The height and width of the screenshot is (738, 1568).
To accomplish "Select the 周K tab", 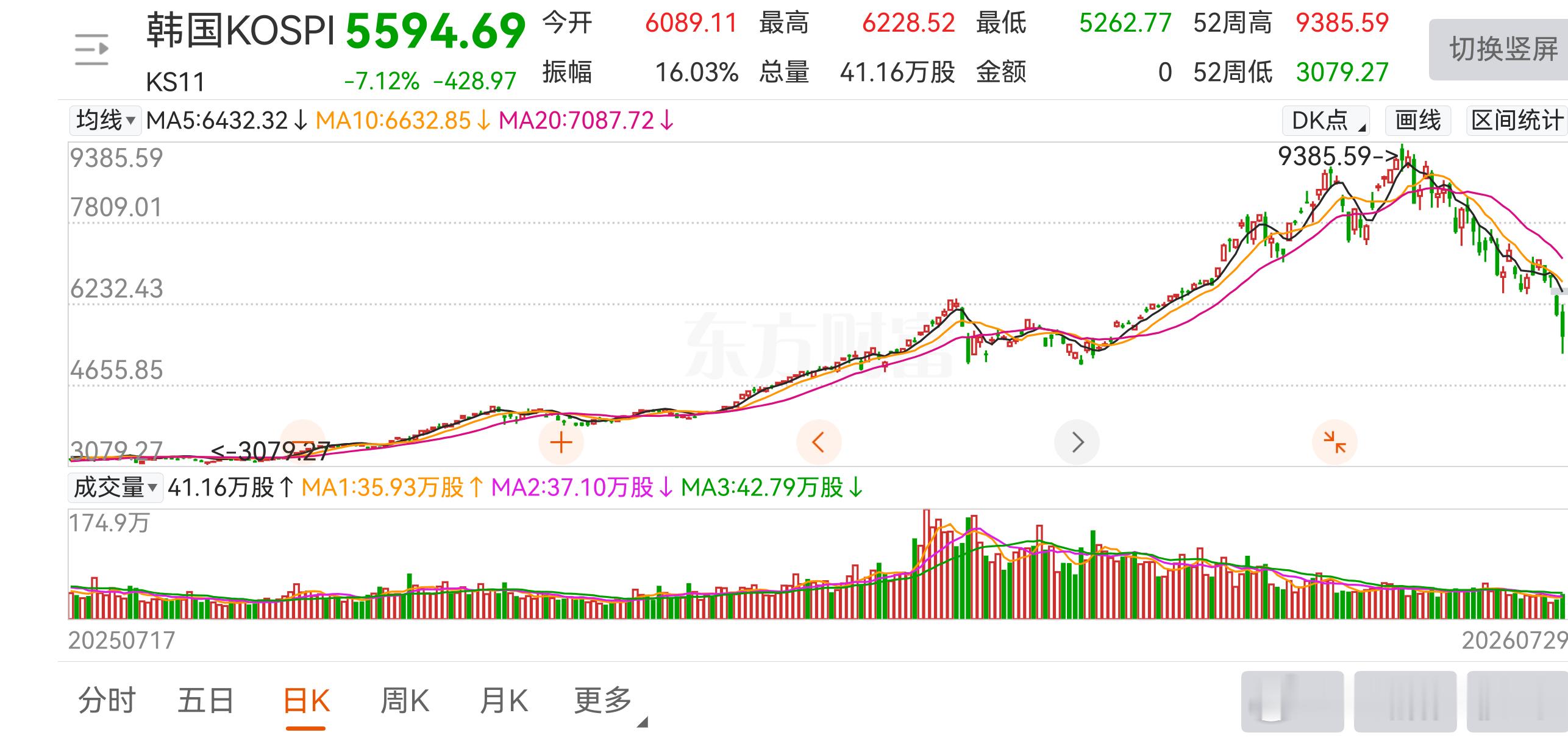I will (x=405, y=700).
